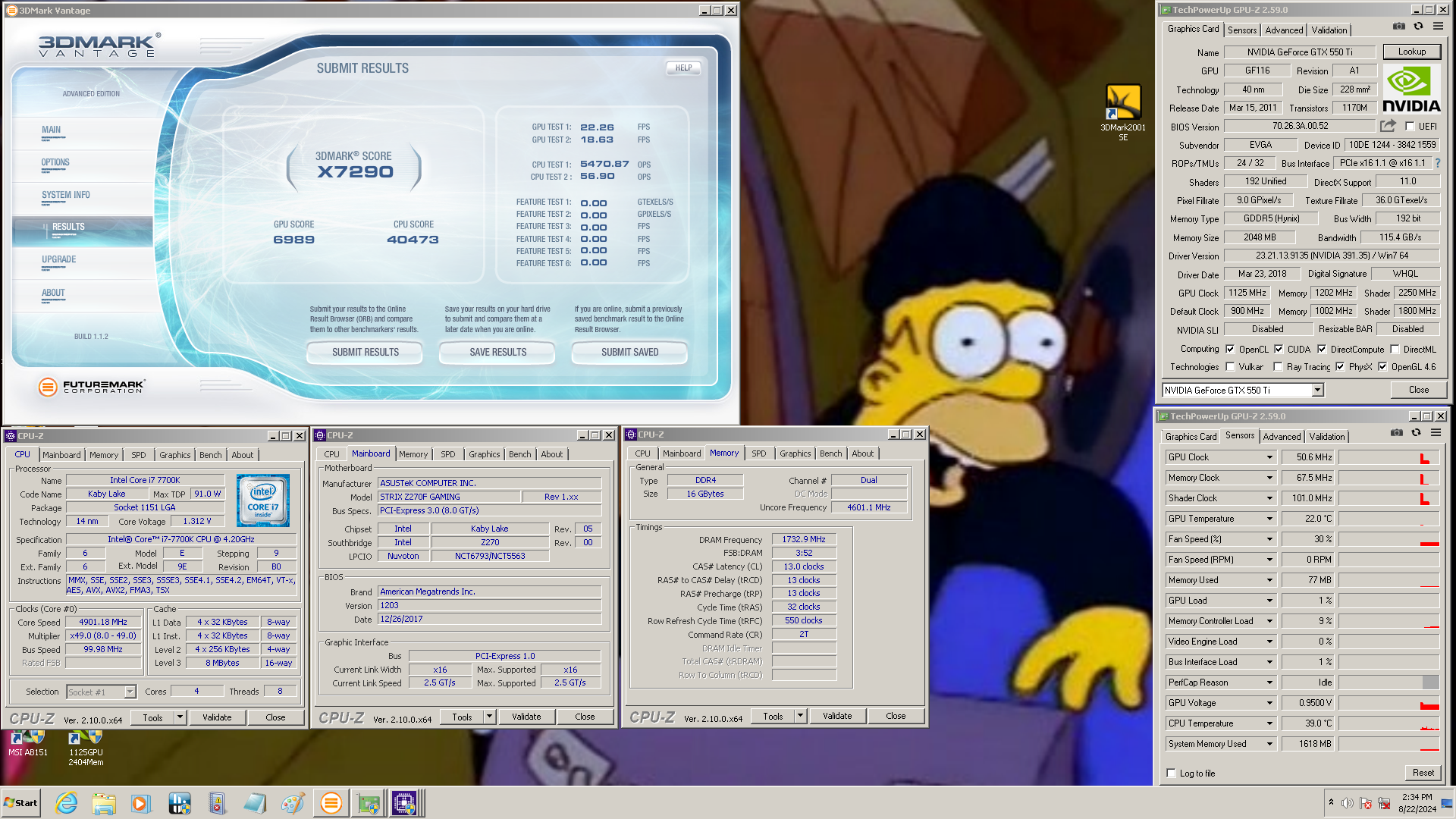
Task: Click the BIOS export arrow icon next to BIOS Version
Action: [1388, 126]
